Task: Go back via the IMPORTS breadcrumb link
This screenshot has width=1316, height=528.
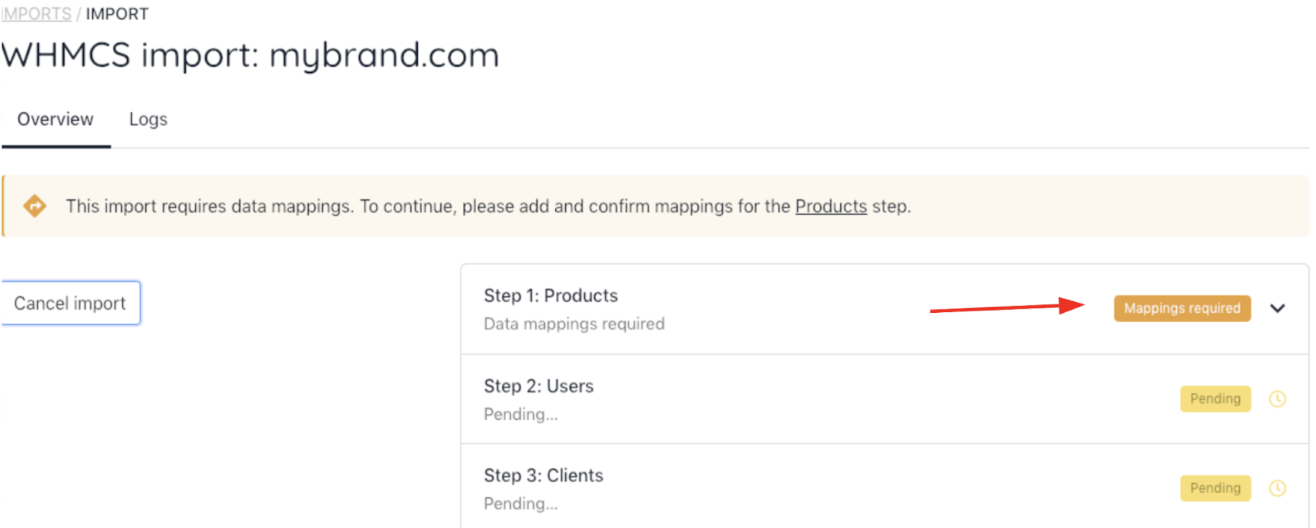Action: [x=36, y=15]
